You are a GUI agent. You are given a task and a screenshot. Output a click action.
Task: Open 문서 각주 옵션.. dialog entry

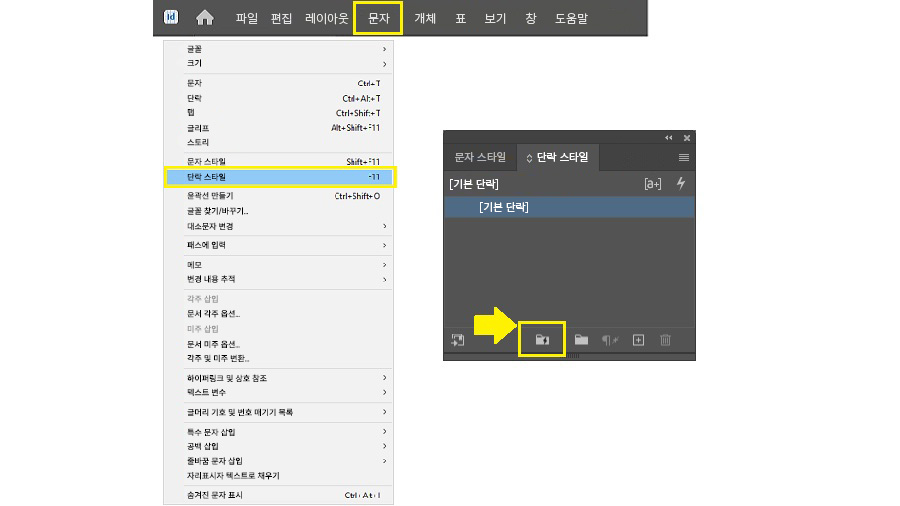[278, 314]
